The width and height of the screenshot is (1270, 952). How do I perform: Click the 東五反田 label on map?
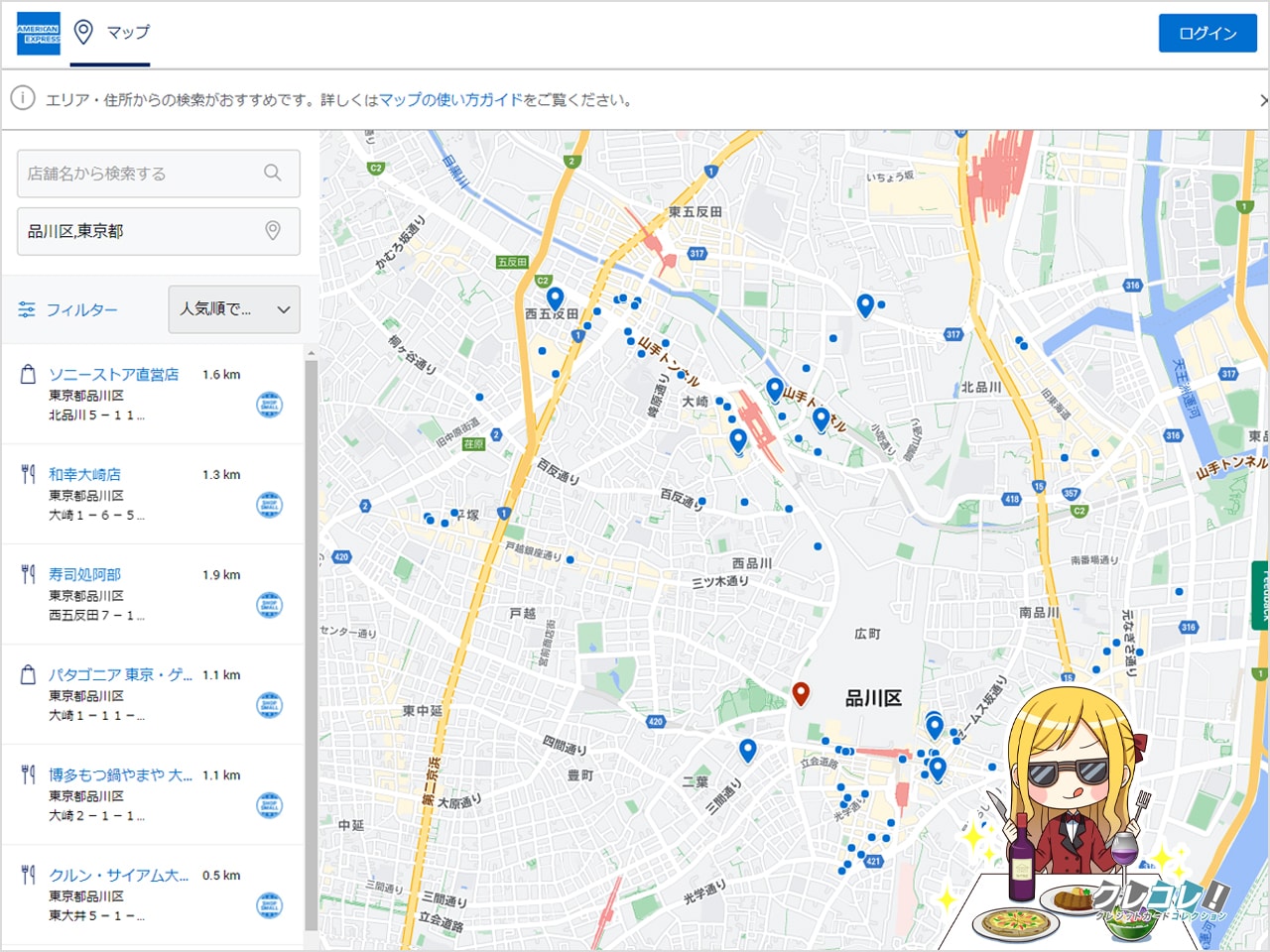click(x=696, y=212)
